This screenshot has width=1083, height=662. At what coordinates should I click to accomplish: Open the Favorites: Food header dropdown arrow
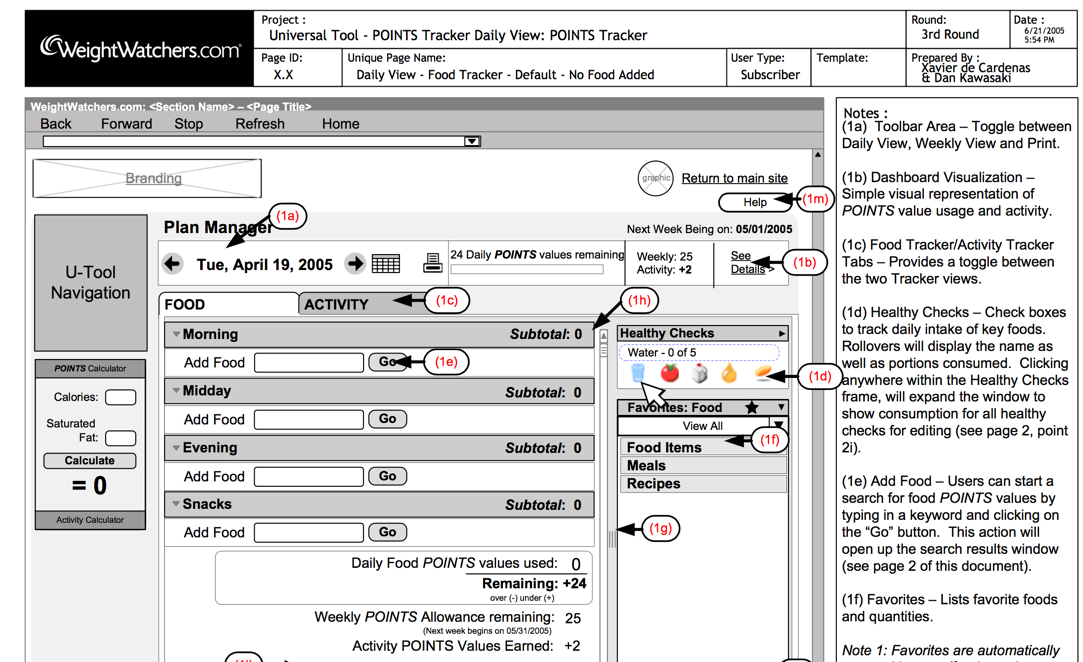click(780, 407)
